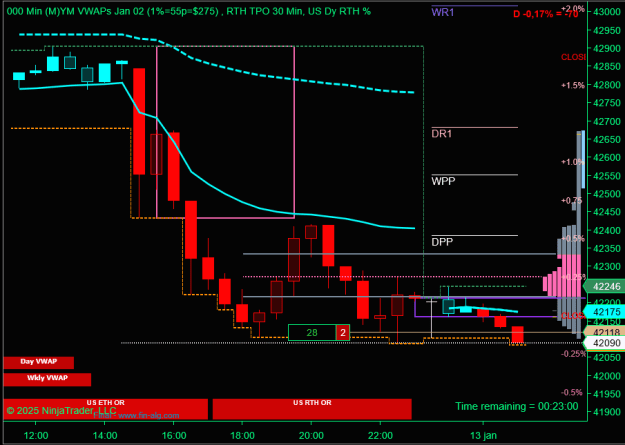Click the 20:00 time axis label
625x445 pixels.
point(311,434)
